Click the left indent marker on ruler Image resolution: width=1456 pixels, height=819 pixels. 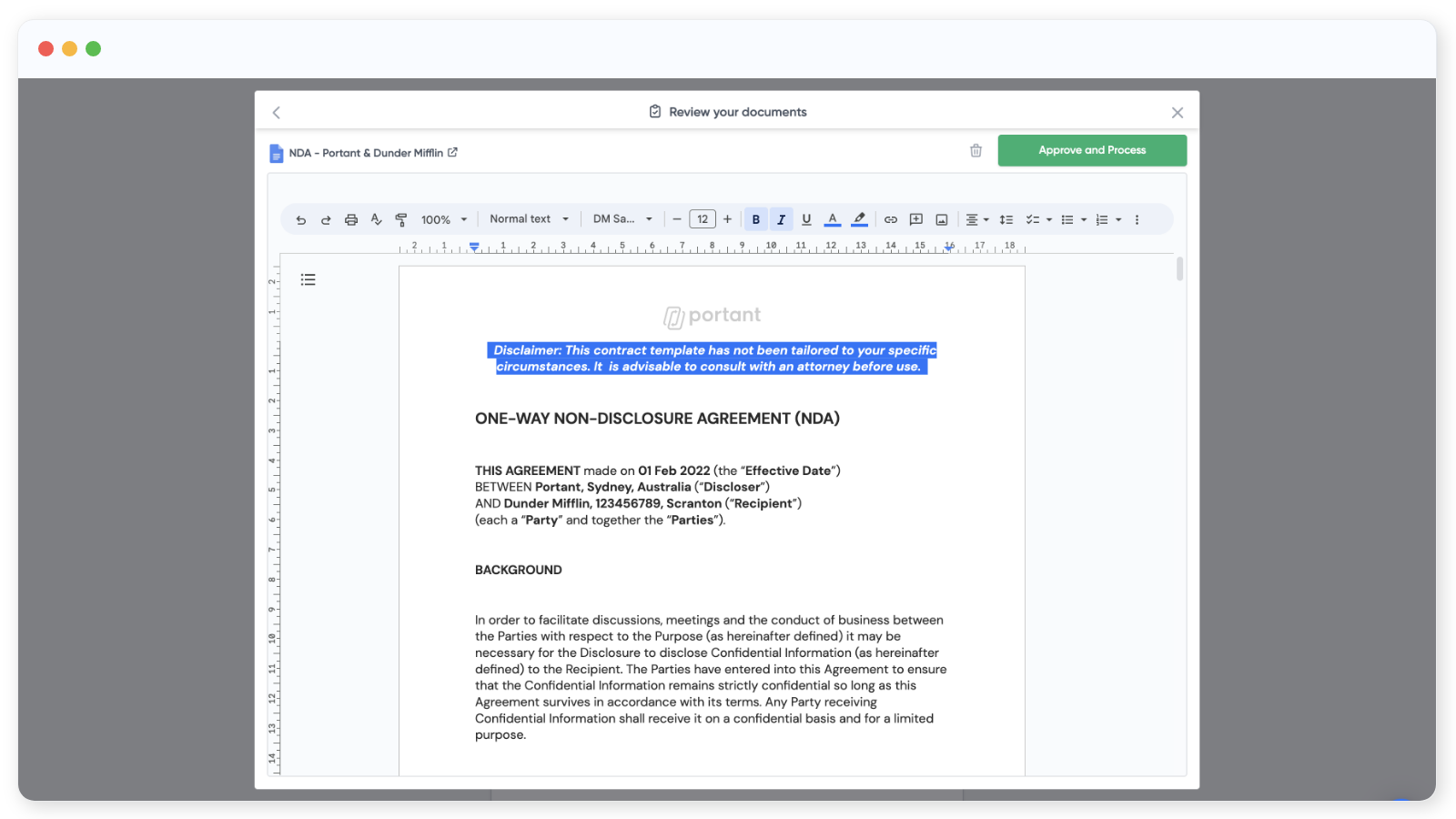click(474, 247)
